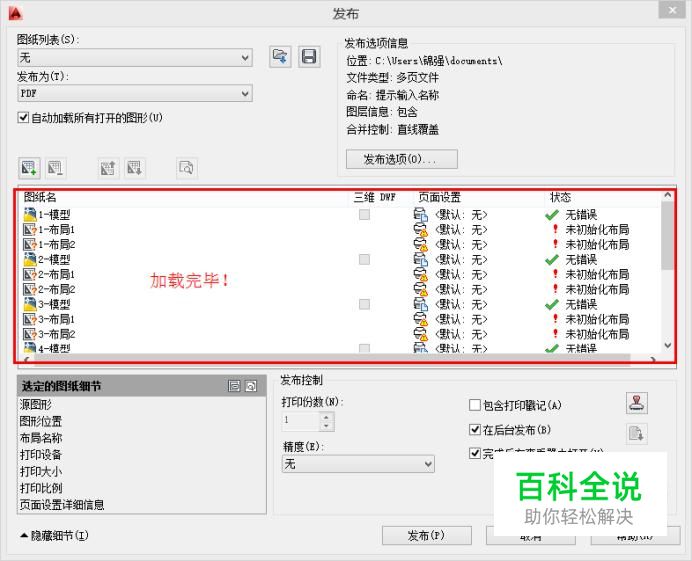Open the 发布为 PDF dropdown
This screenshot has width=692, height=561.
(135, 94)
